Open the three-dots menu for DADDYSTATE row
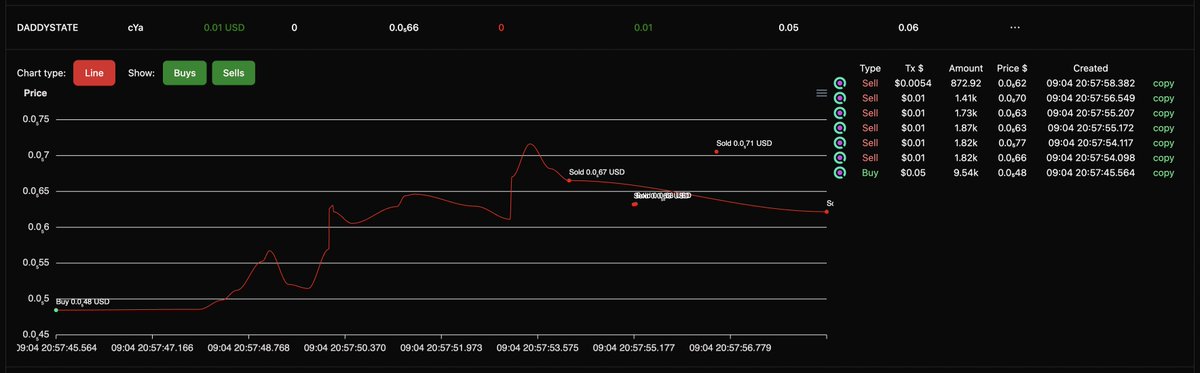This screenshot has width=1200, height=373. tap(1016, 27)
